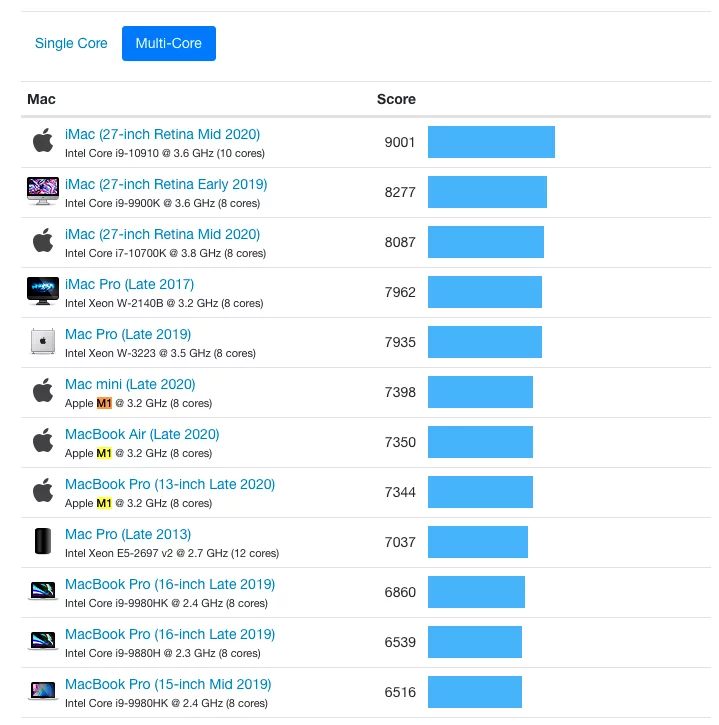This screenshot has width=719, height=725.
Task: Open Mac Pro (Late 2013) link
Action: point(128,534)
